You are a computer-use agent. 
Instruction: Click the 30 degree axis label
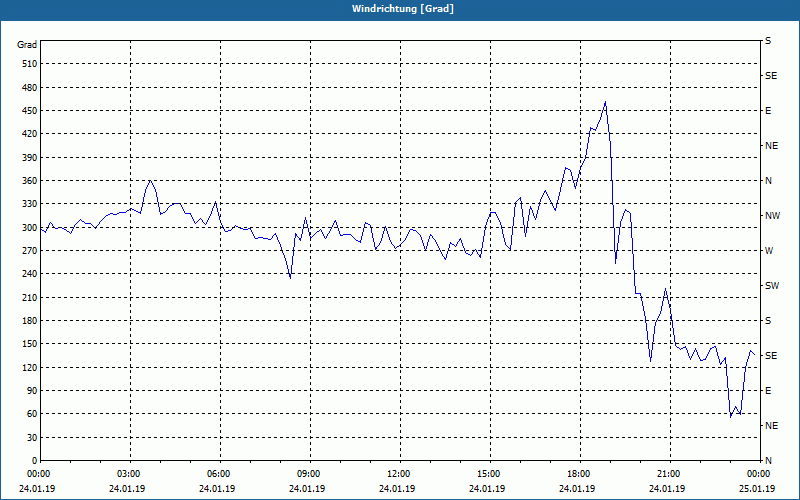[32, 438]
